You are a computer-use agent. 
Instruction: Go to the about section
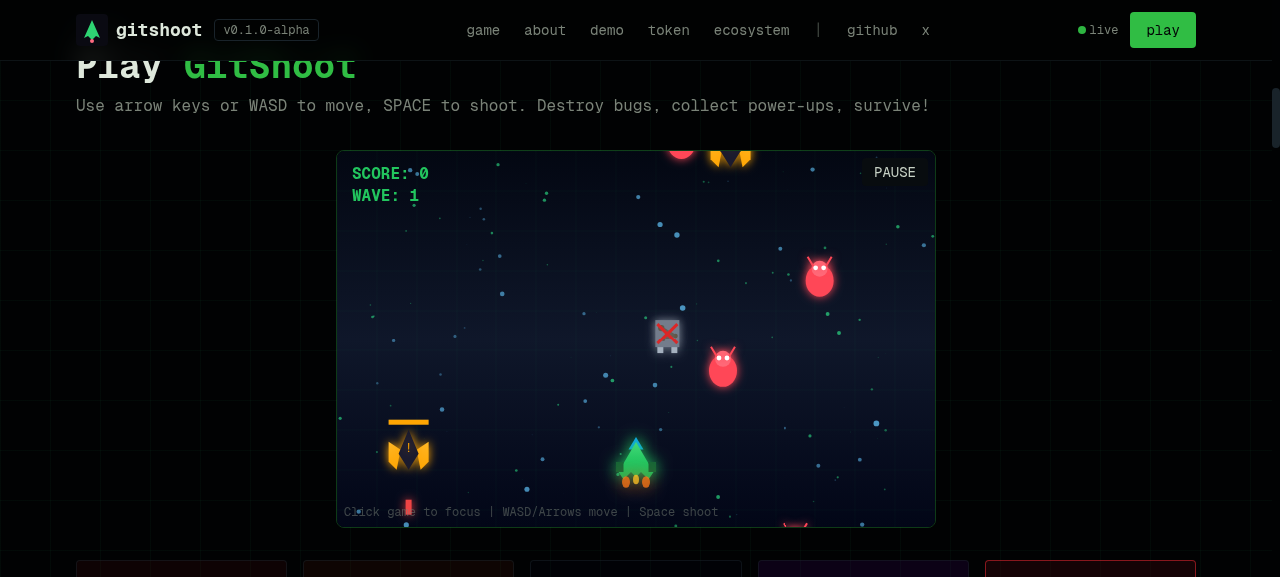[545, 30]
